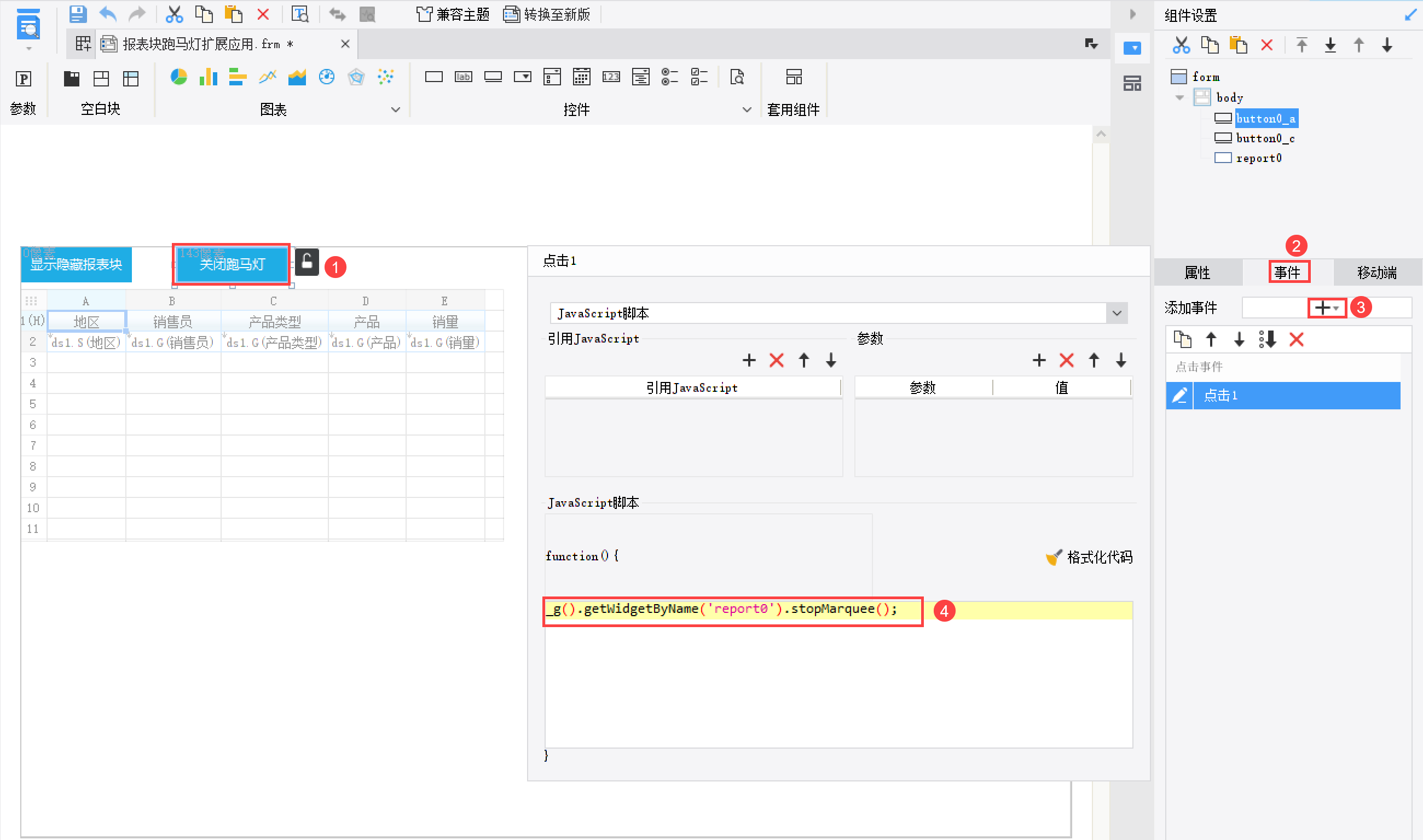Viewport: 1423px width, 840px height.
Task: Expand the chart gallery chevron
Action: [396, 109]
